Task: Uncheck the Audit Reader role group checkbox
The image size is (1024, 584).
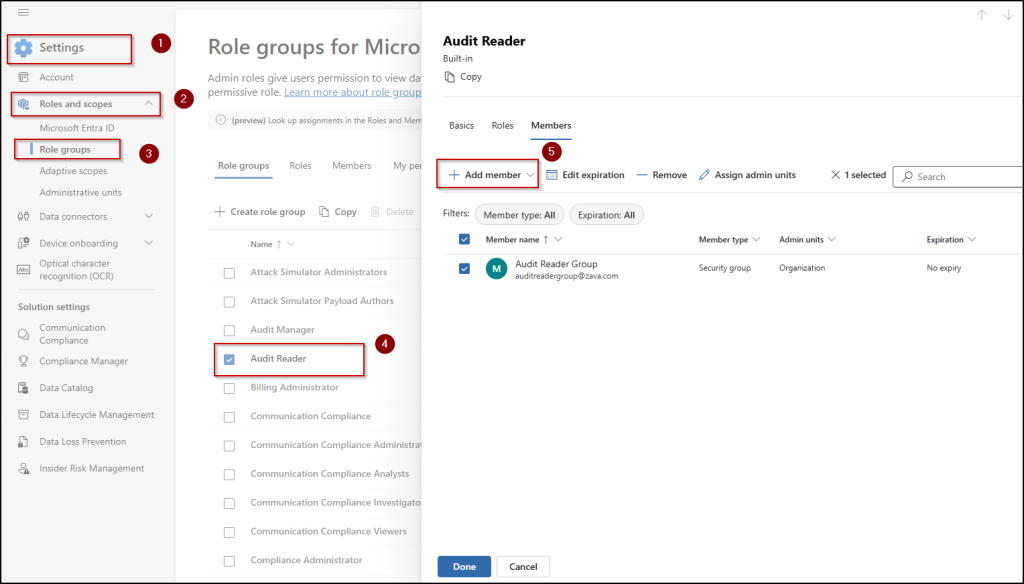Action: pos(229,359)
